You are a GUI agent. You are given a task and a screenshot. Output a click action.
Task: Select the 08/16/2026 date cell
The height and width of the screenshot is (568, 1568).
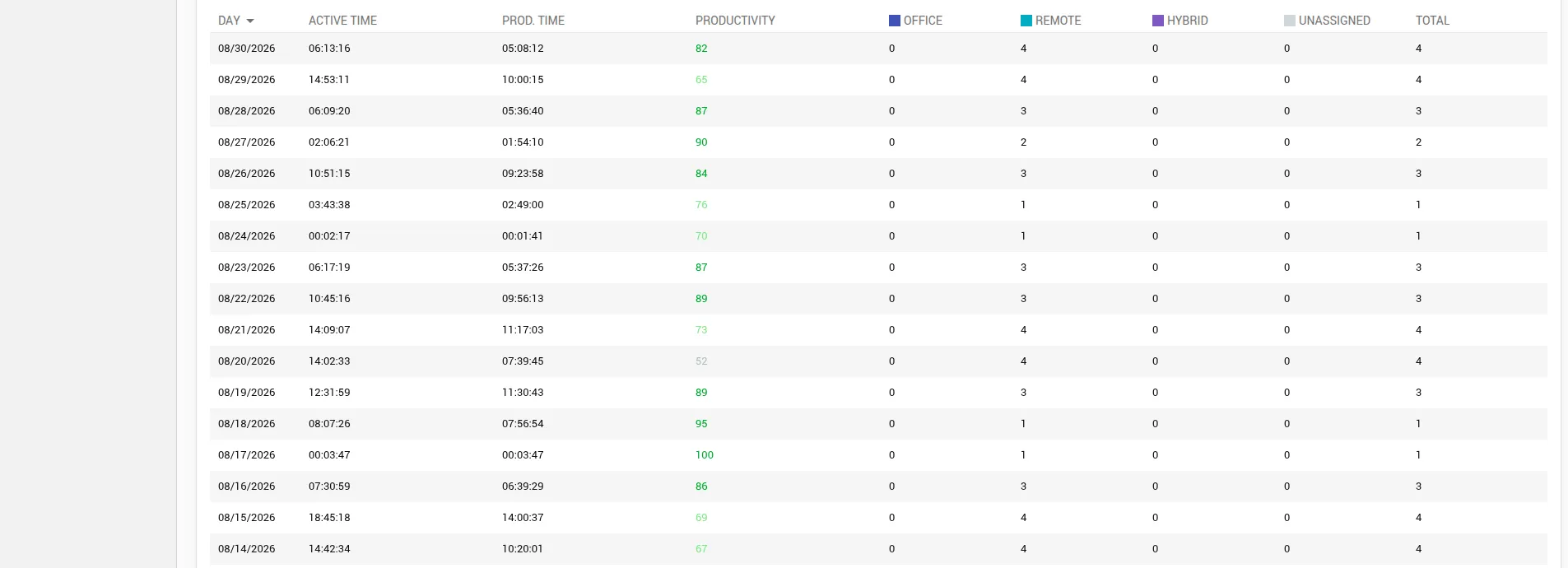coord(247,487)
